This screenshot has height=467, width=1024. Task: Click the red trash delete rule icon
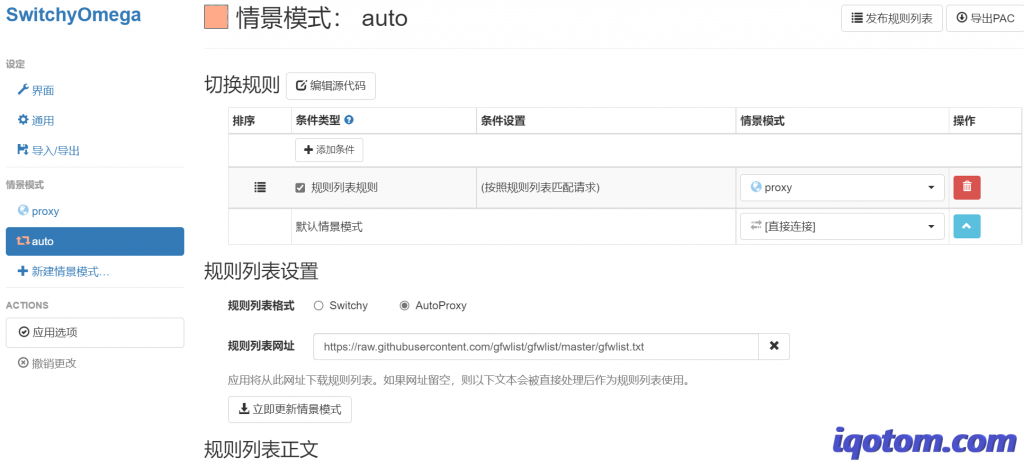[967, 187]
